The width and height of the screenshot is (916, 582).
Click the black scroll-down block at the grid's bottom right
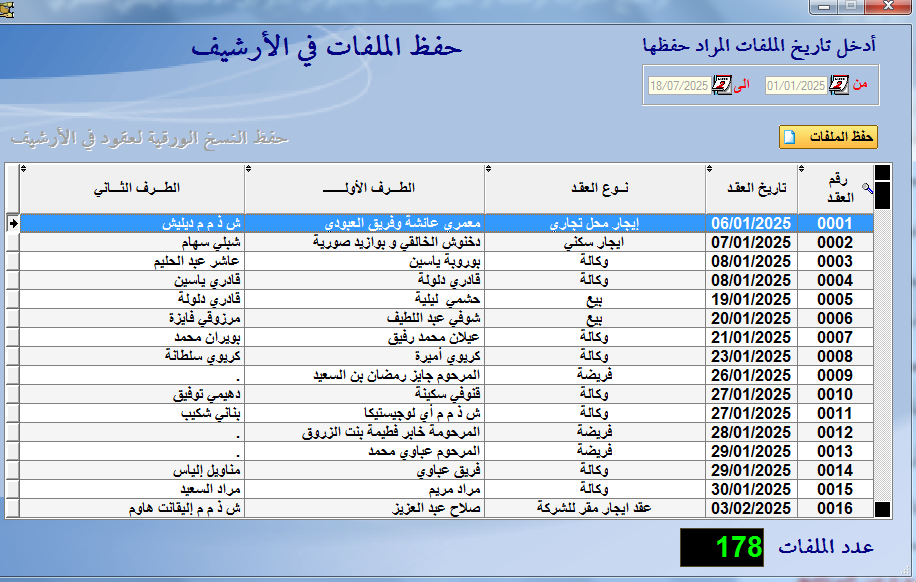882,510
